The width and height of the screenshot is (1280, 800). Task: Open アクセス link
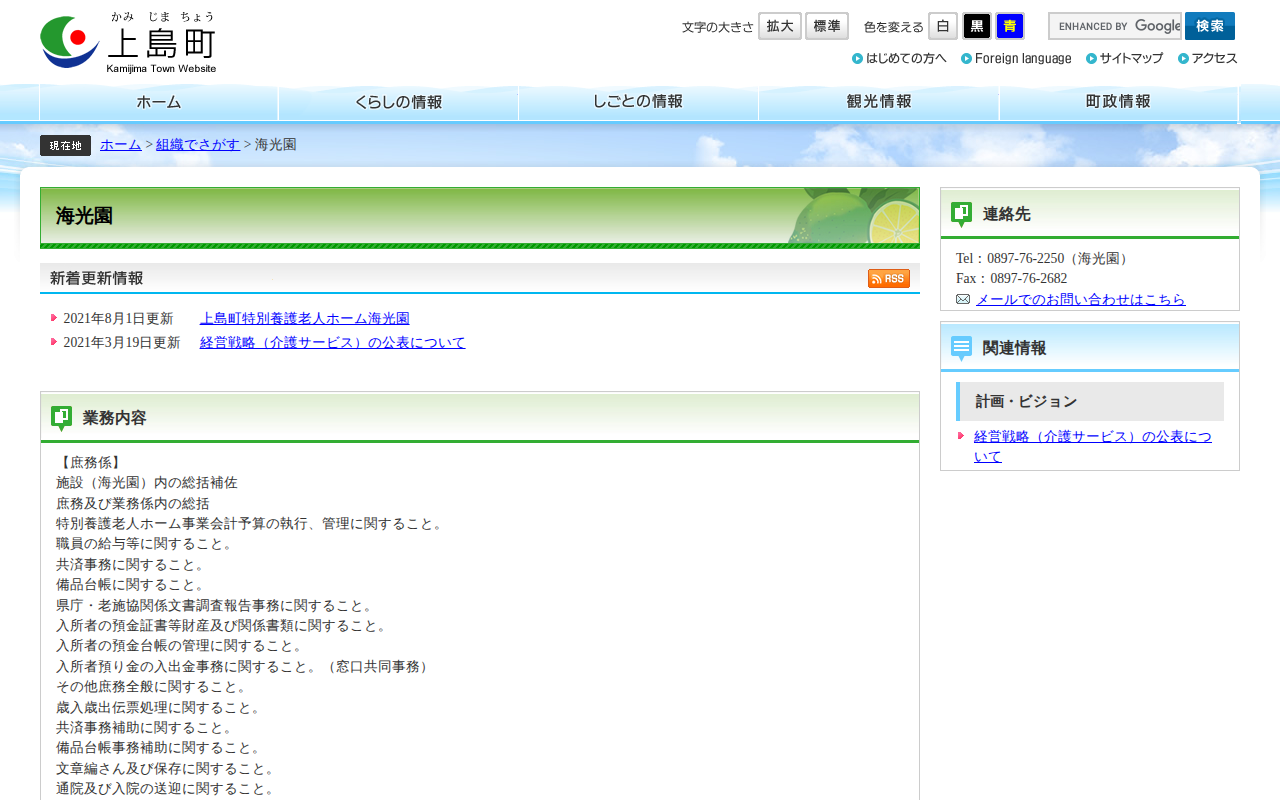[x=1207, y=58]
